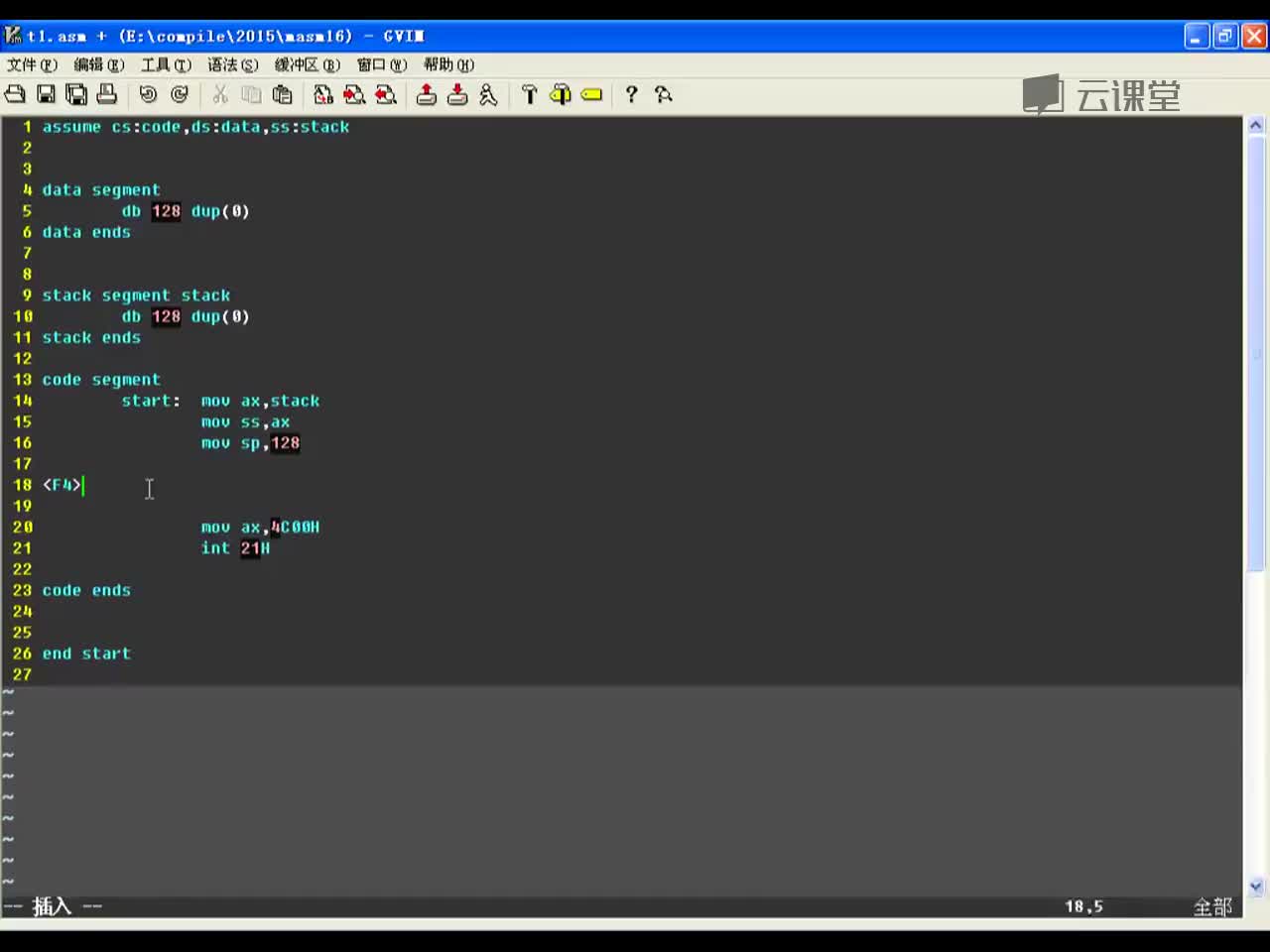Paste from clipboard icon

pos(283,94)
